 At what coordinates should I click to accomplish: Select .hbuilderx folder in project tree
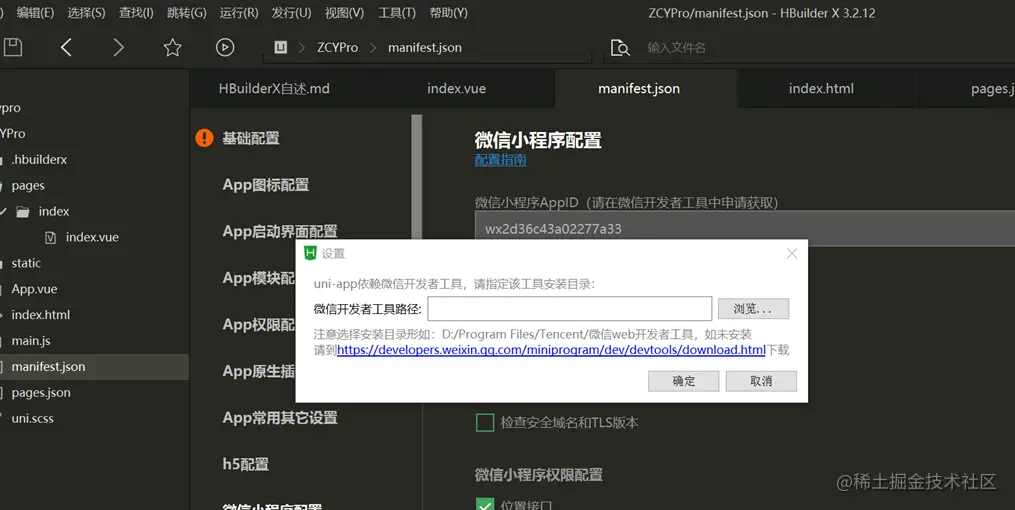pyautogui.click(x=39, y=160)
